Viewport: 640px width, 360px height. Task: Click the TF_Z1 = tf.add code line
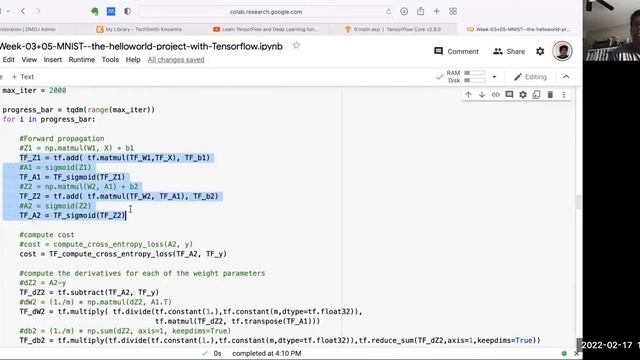coord(114,158)
